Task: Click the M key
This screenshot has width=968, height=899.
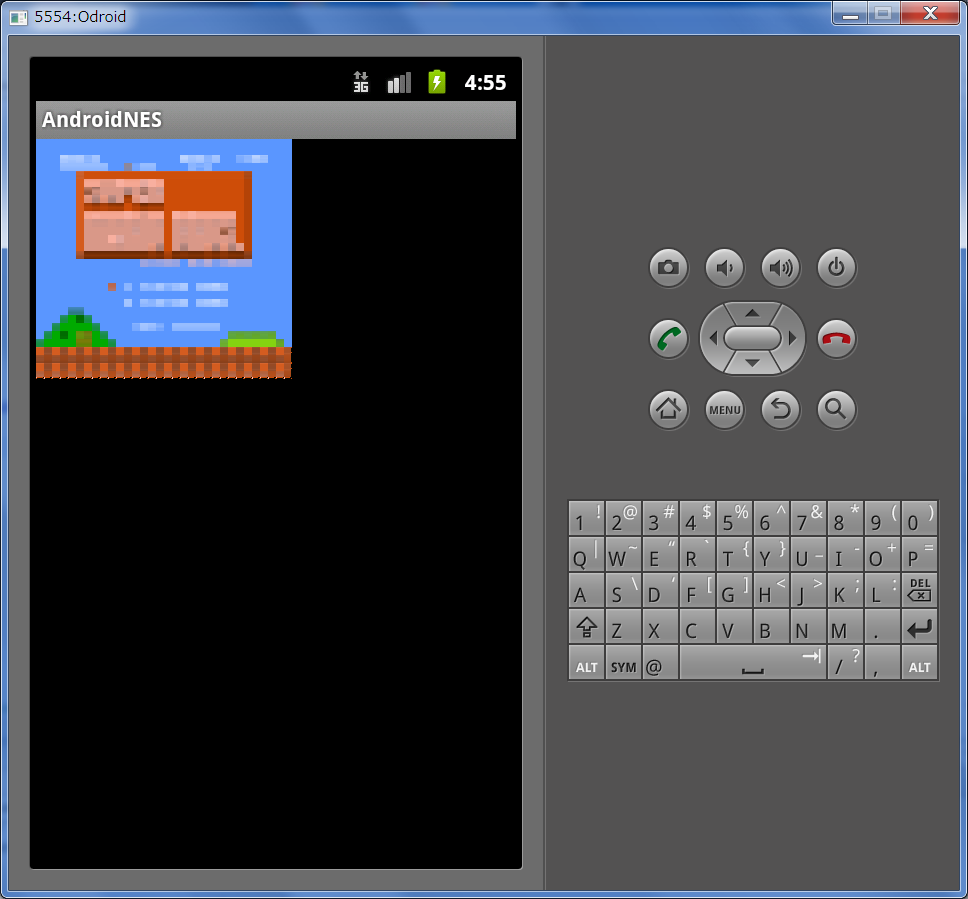Action: [x=845, y=626]
